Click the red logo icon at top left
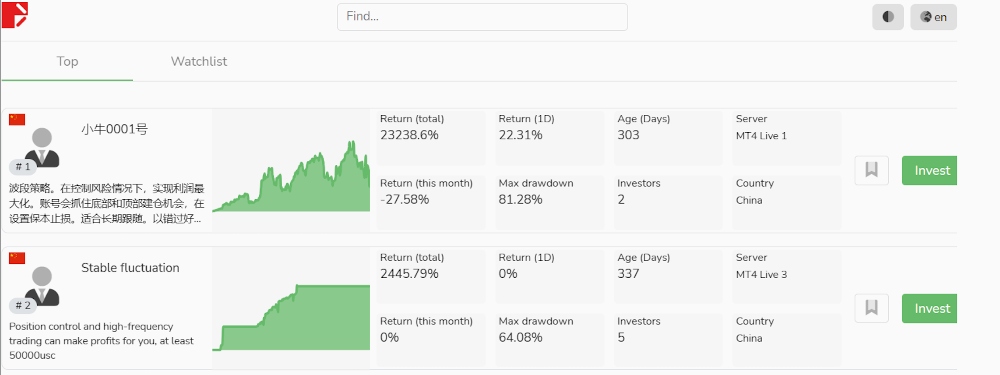1000x375 pixels. pos(15,15)
